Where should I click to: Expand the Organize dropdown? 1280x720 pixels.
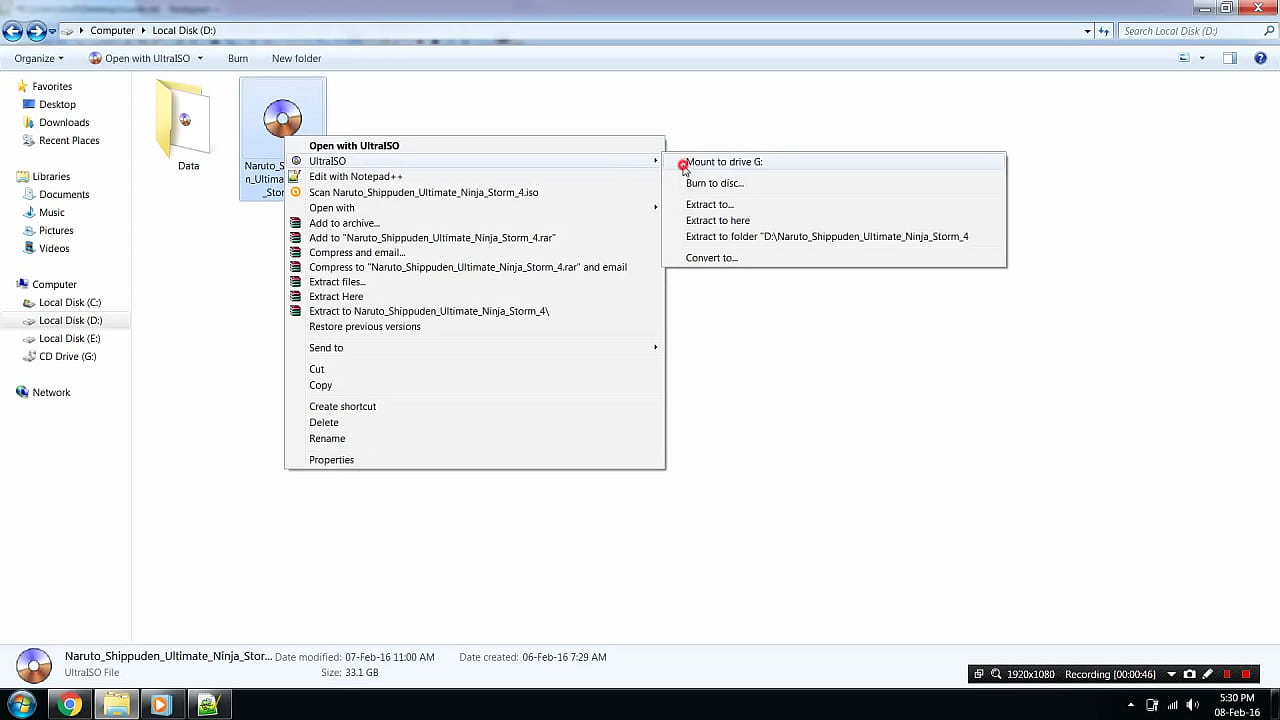(x=39, y=58)
